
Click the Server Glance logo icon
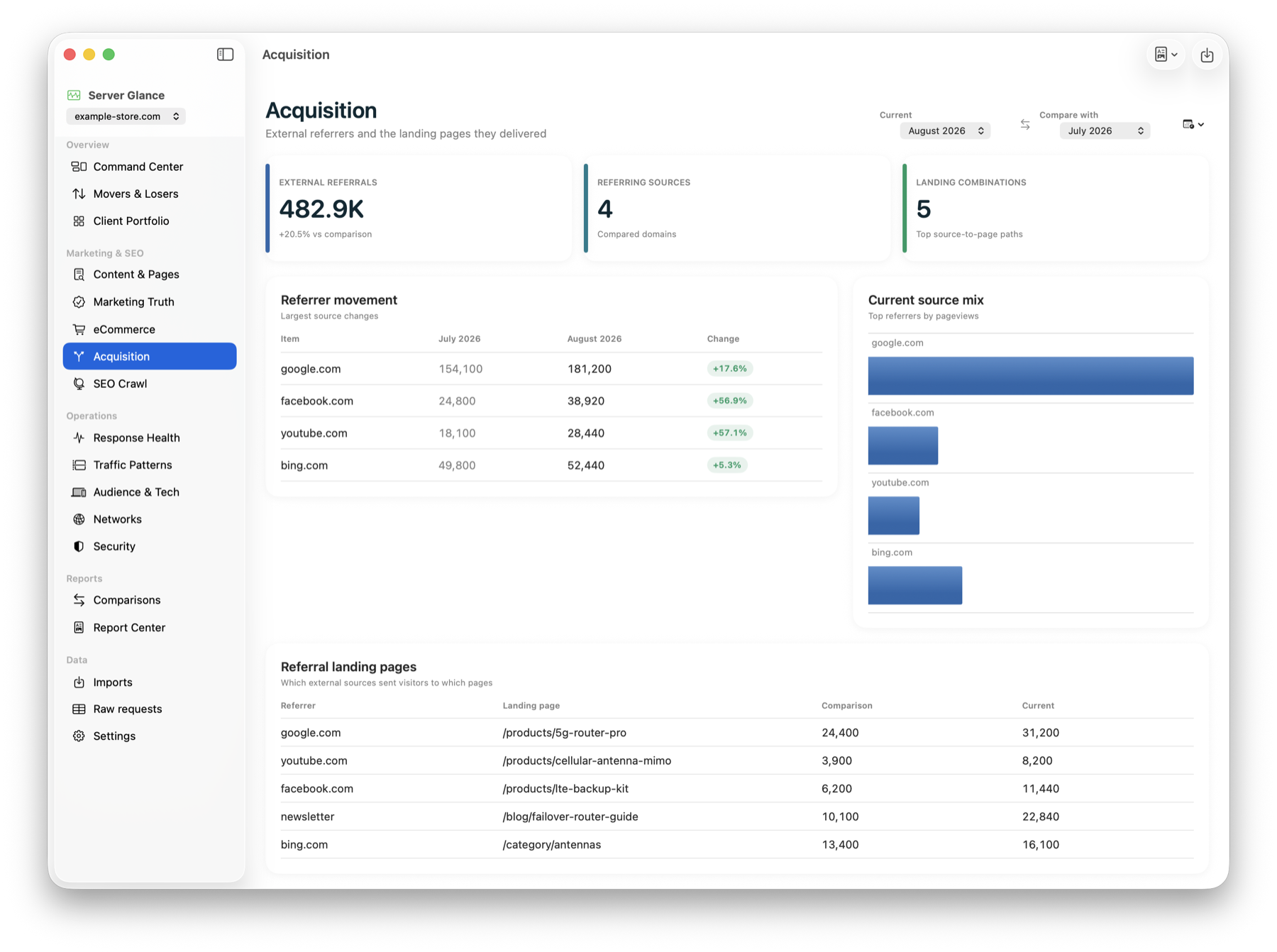pos(74,95)
